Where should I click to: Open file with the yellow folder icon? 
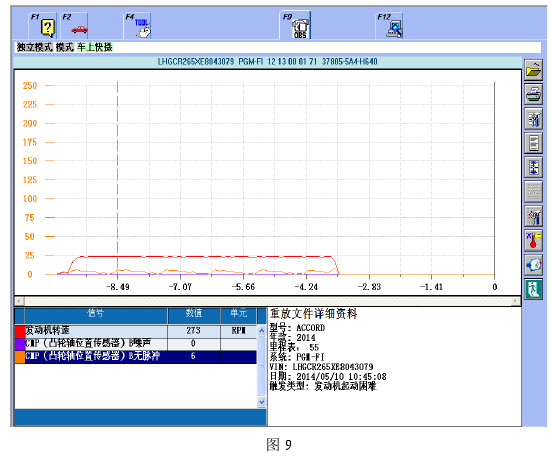[x=533, y=70]
